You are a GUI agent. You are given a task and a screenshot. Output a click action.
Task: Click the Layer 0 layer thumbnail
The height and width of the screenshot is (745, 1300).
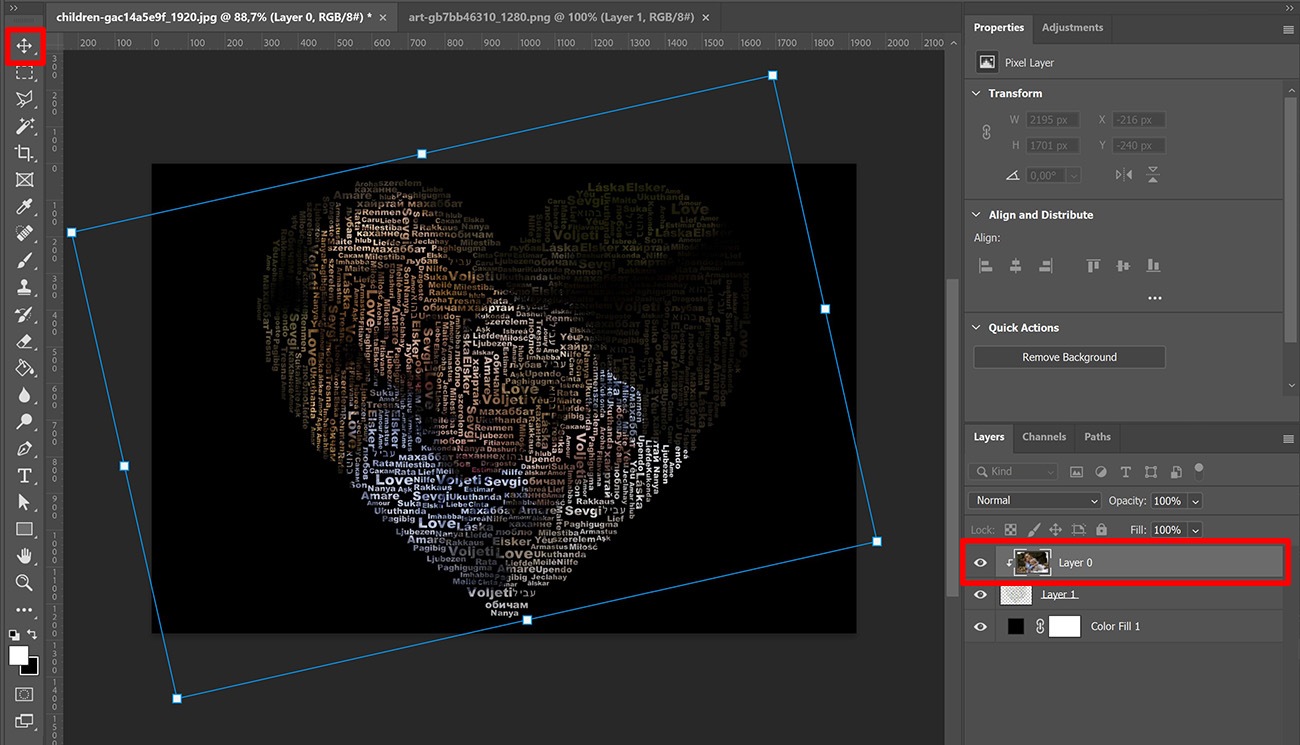point(1033,562)
